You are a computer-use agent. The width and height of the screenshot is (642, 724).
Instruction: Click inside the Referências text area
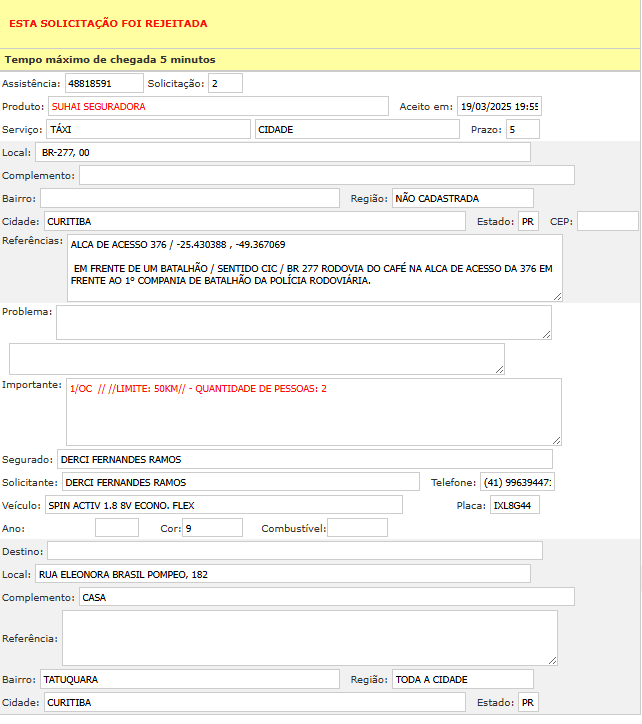[314, 268]
